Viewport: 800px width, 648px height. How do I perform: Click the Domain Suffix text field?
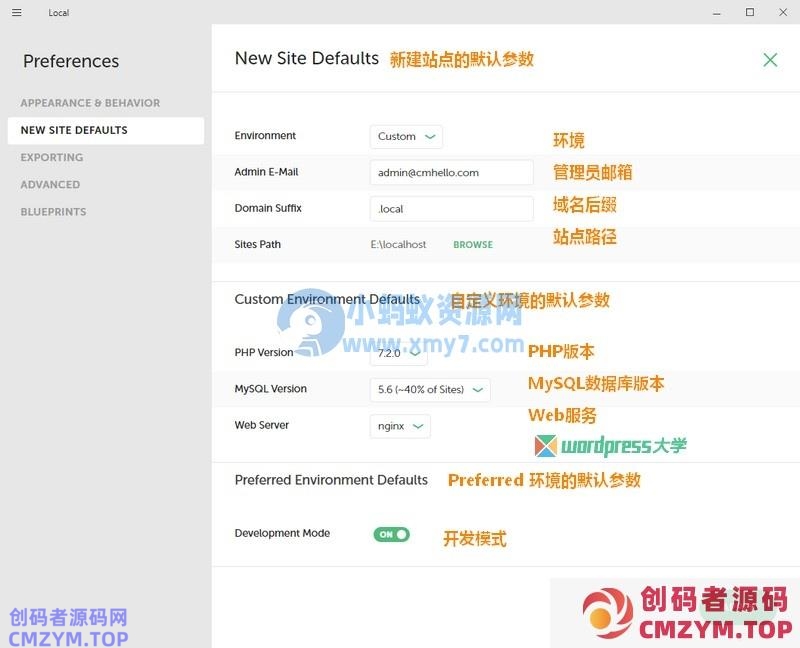[x=451, y=209]
